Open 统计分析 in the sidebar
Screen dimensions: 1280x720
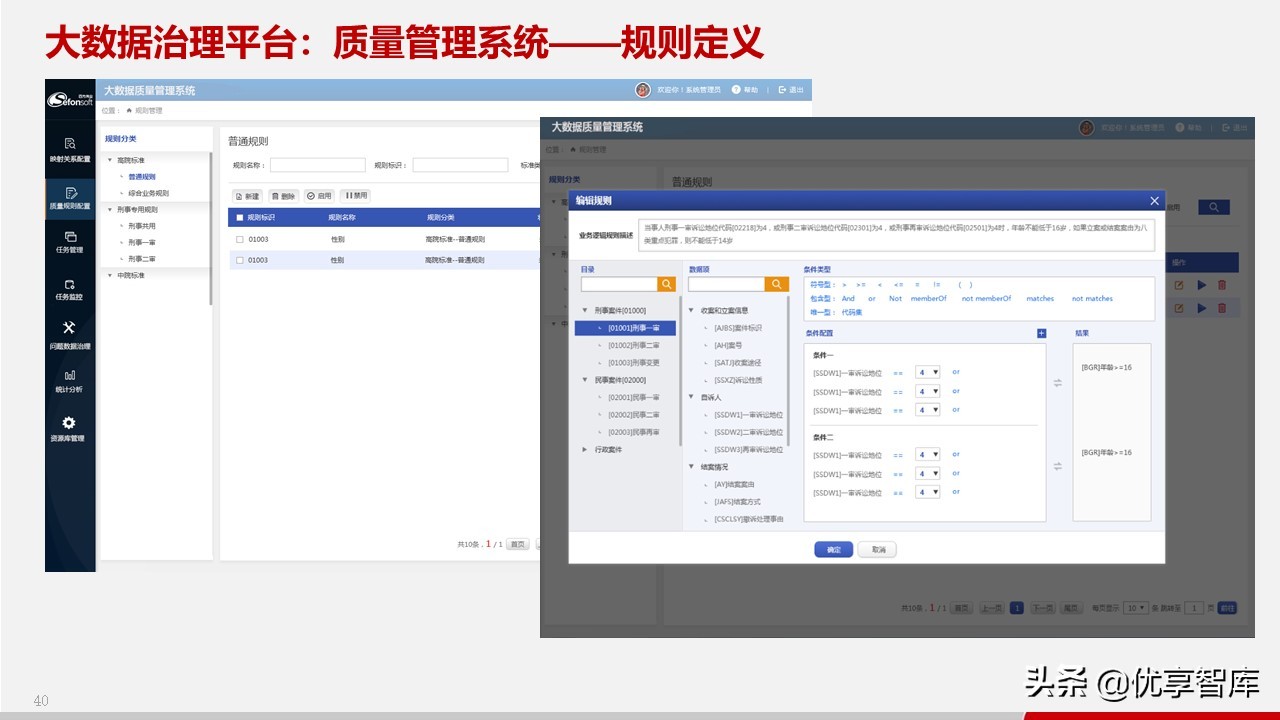[69, 381]
